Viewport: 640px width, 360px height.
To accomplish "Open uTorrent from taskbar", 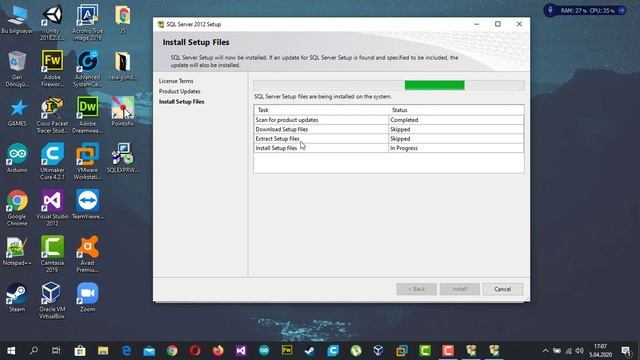I will (356, 351).
